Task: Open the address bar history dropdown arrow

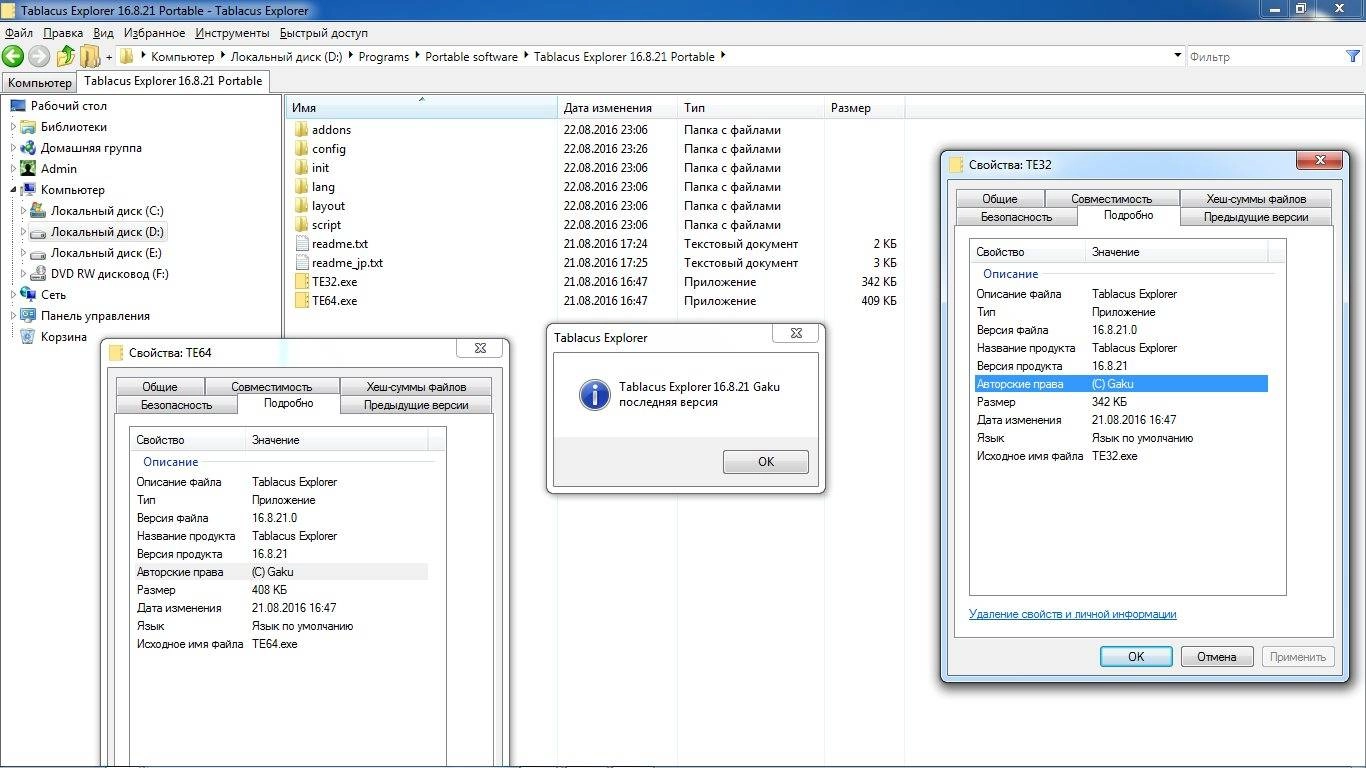Action: click(x=1177, y=56)
